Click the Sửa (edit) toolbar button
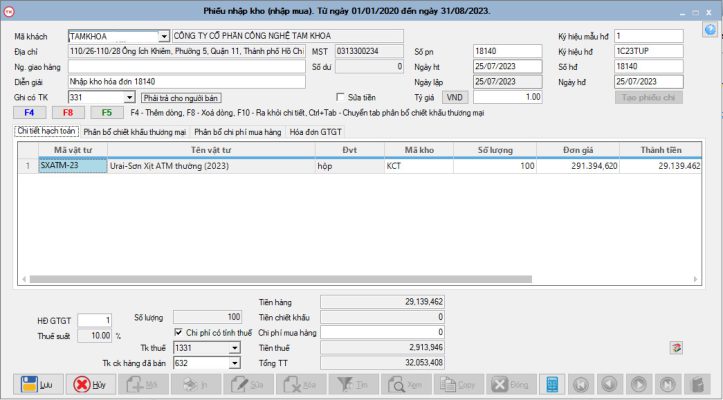This screenshot has width=723, height=400. (x=249, y=384)
